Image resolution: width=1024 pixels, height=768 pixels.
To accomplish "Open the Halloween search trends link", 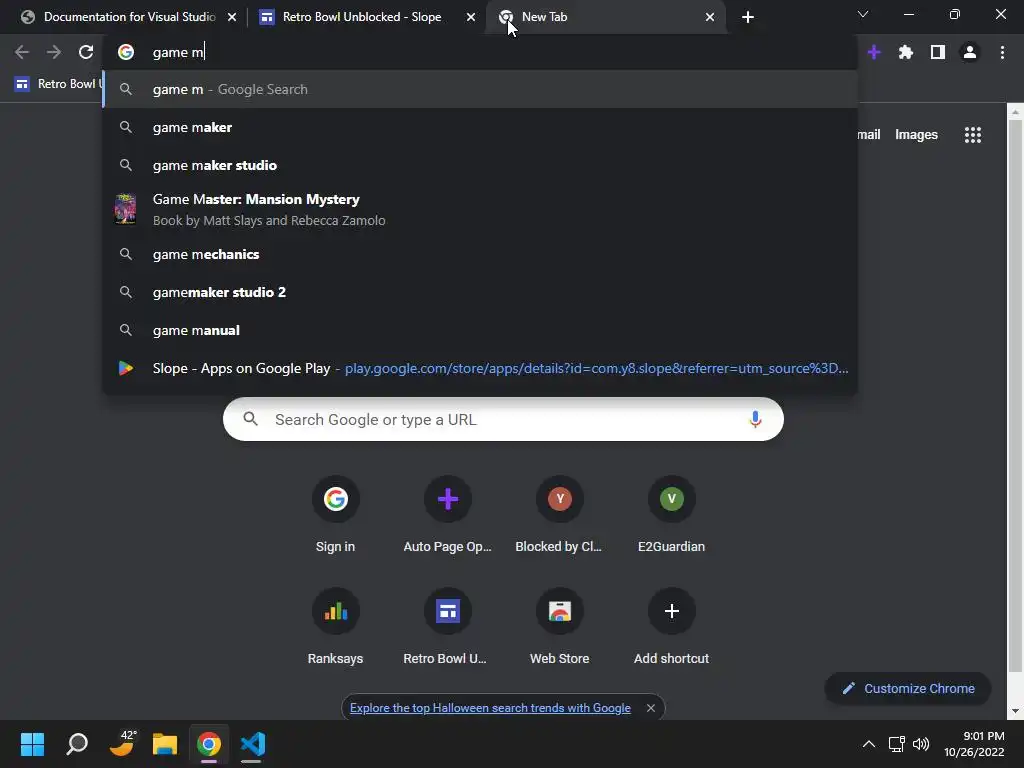I will 490,708.
